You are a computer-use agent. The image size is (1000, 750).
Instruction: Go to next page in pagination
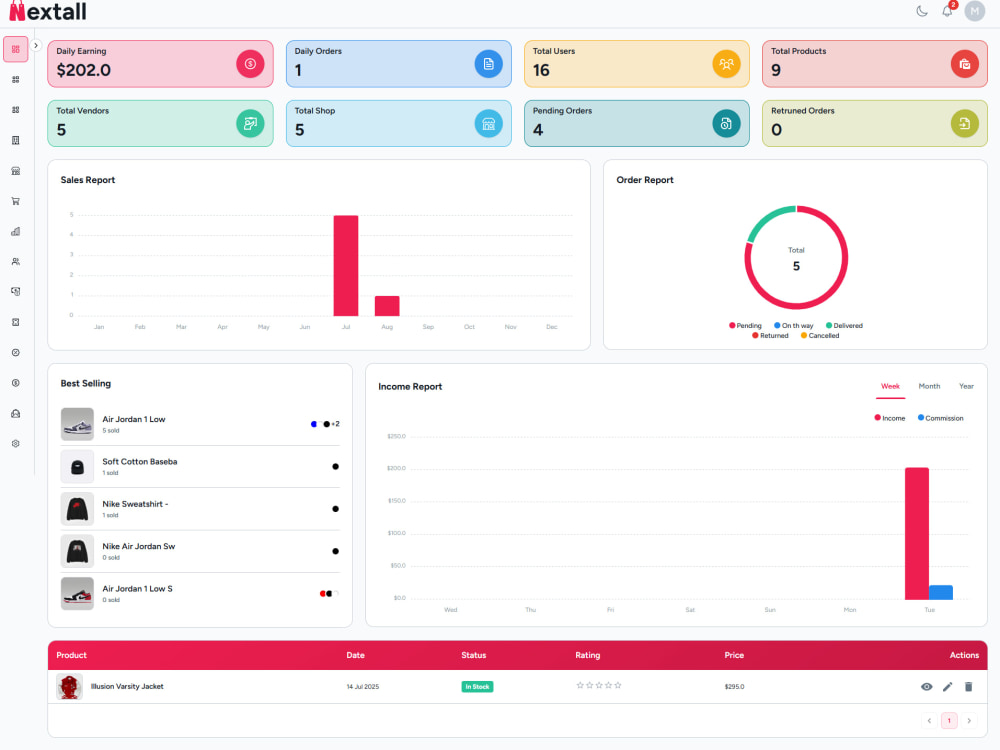click(x=969, y=721)
